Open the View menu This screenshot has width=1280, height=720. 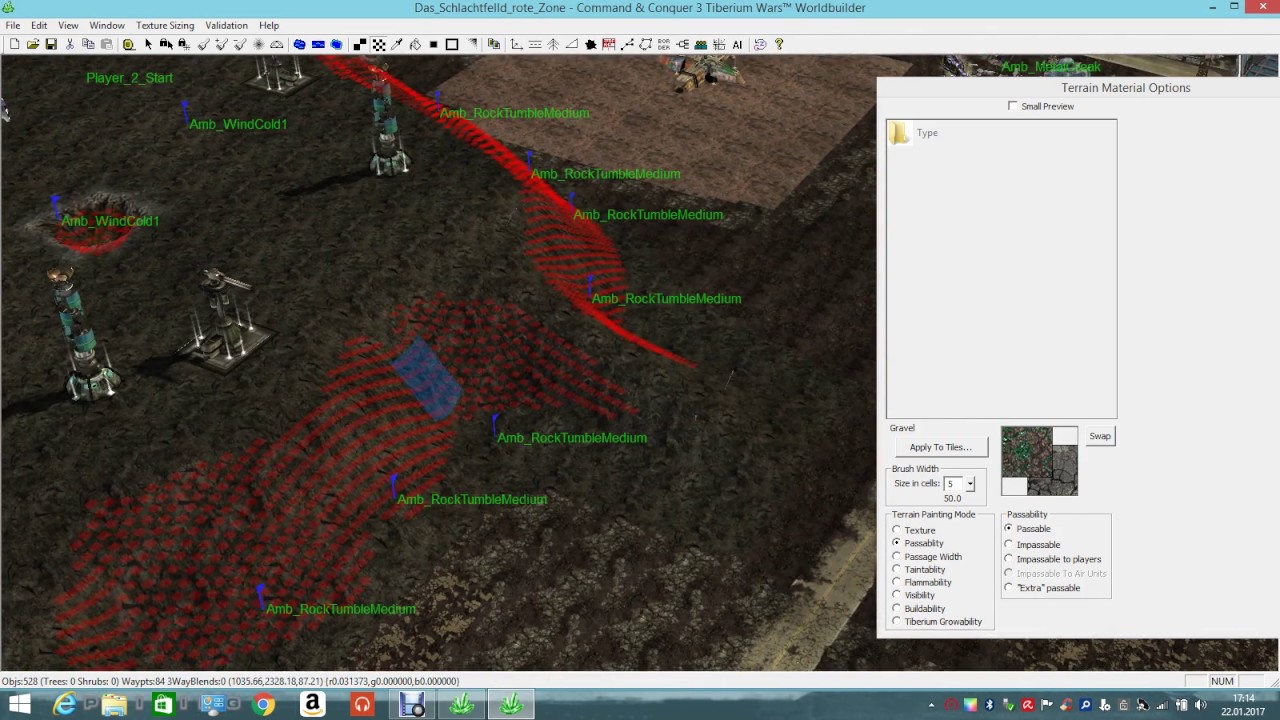tap(68, 25)
